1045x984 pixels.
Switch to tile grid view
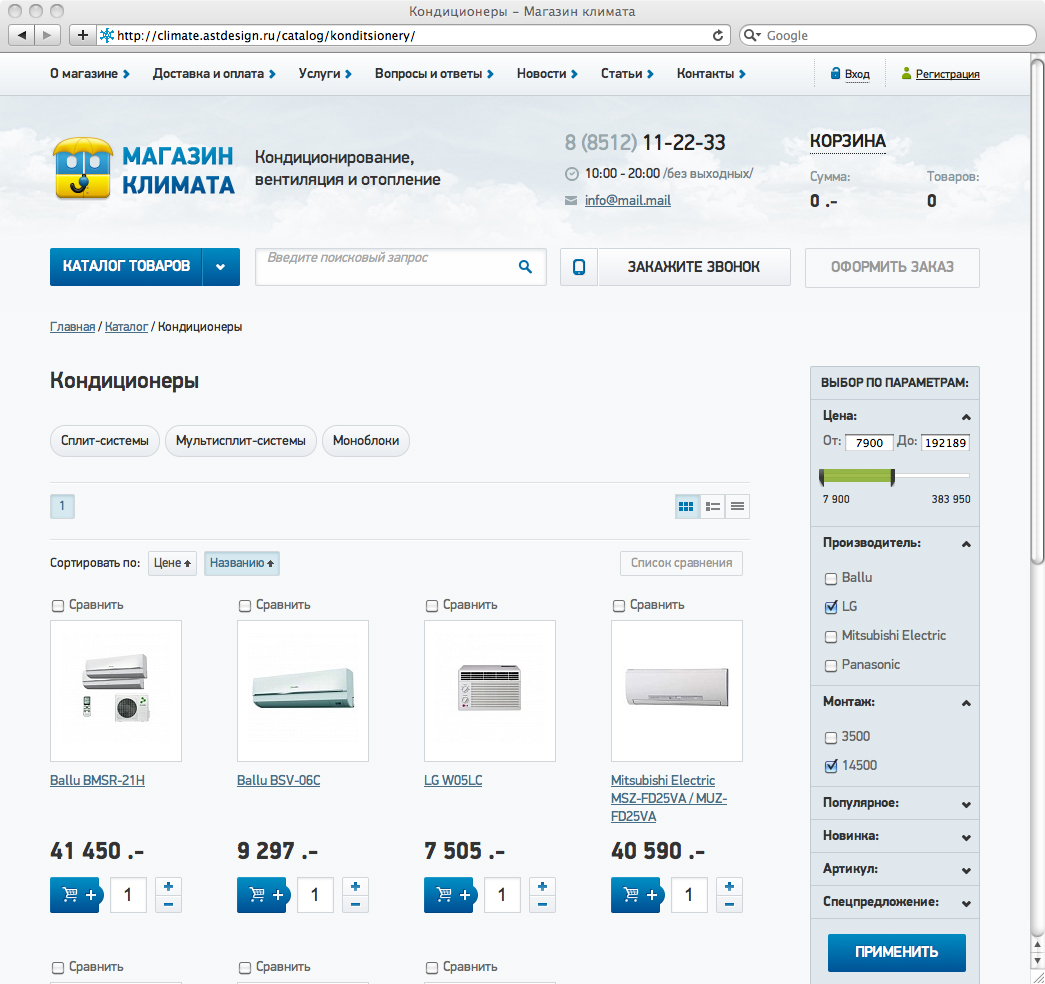point(686,507)
